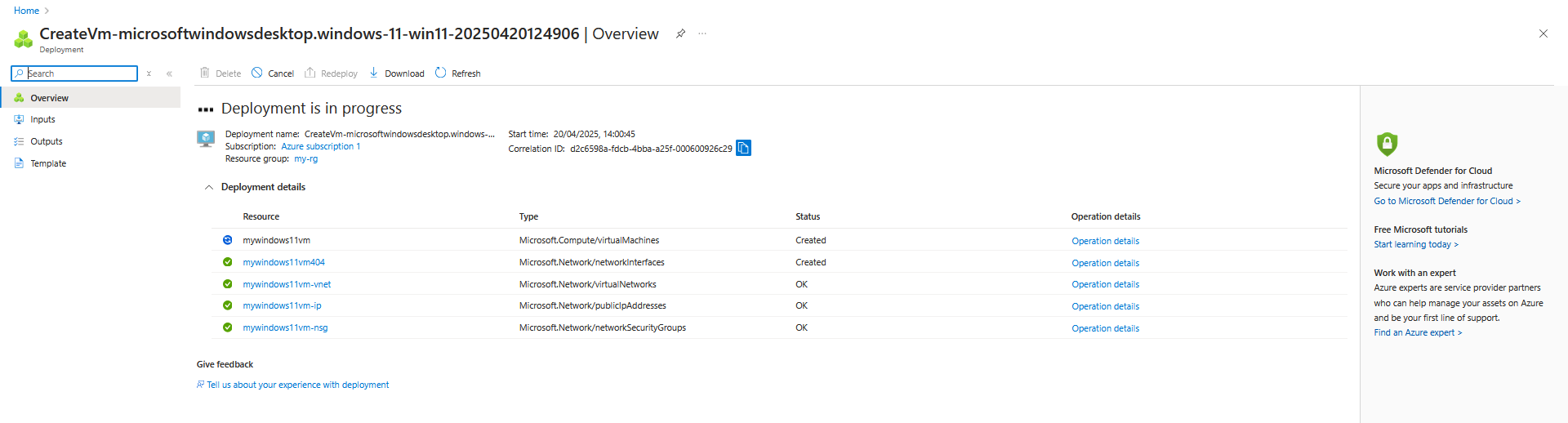Collapse the Deployment details section
Viewport: 1568px width, 423px height.
tap(209, 187)
